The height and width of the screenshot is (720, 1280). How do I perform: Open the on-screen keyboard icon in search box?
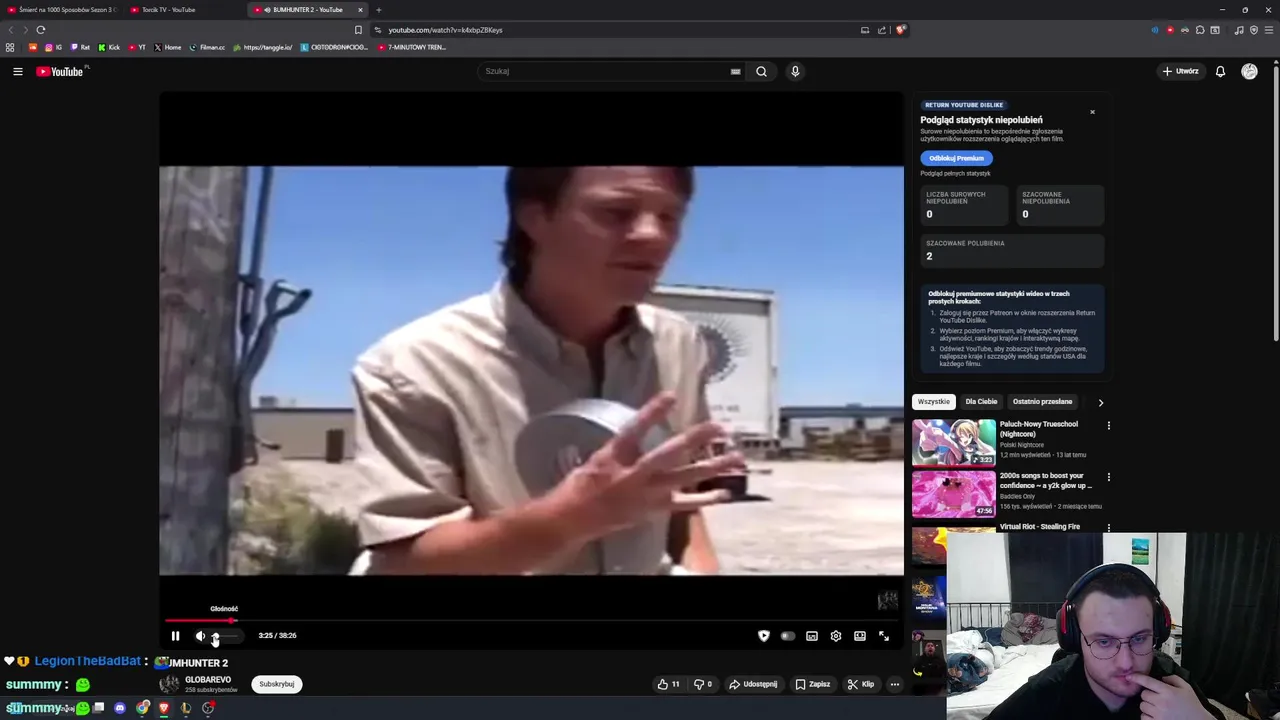pos(735,71)
